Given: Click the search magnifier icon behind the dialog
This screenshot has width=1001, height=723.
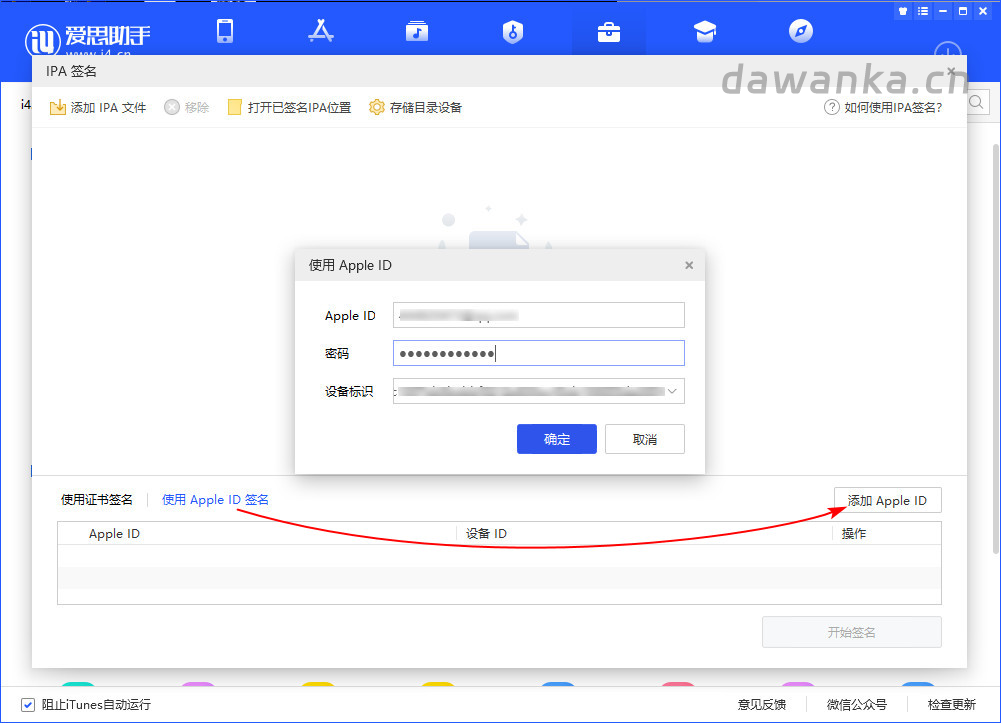Looking at the screenshot, I should 976,102.
